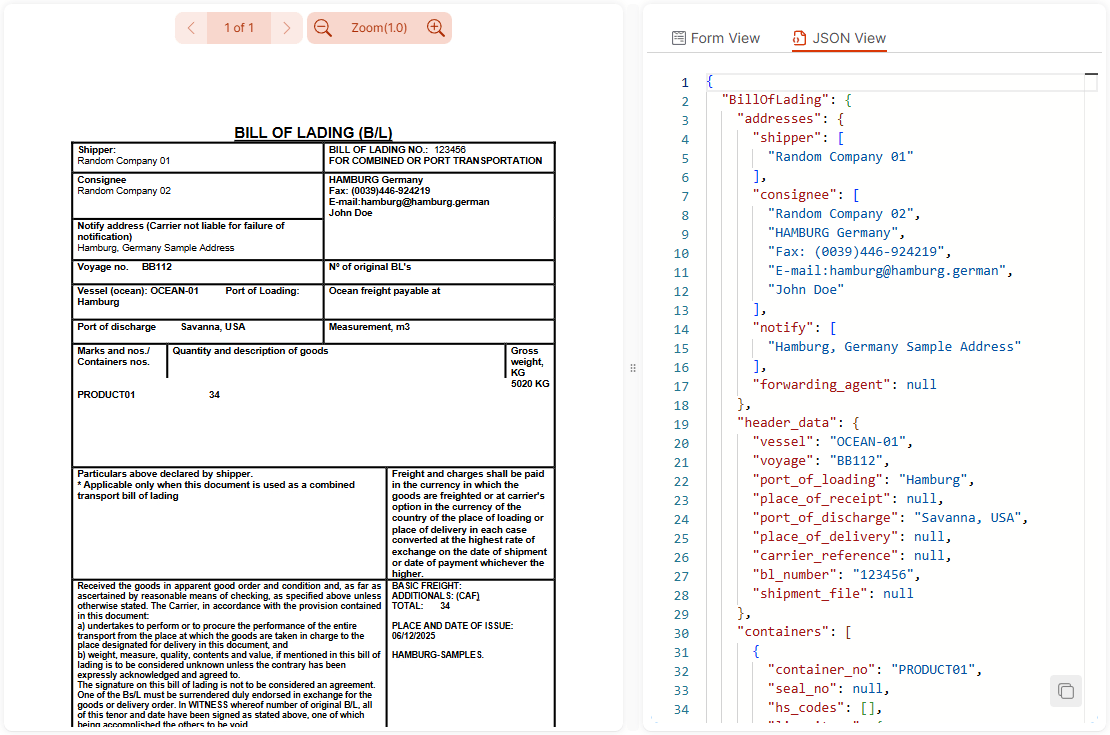Select 'Random Company 01' in document
This screenshot has height=735, width=1110.
point(124,161)
